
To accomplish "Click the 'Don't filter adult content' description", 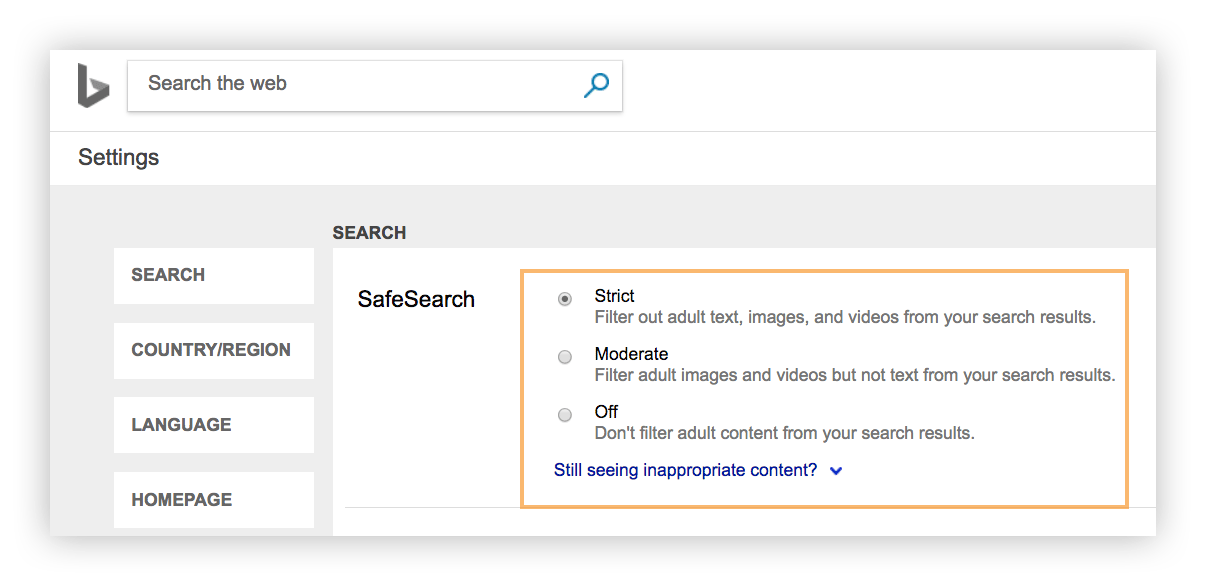I will coord(784,434).
